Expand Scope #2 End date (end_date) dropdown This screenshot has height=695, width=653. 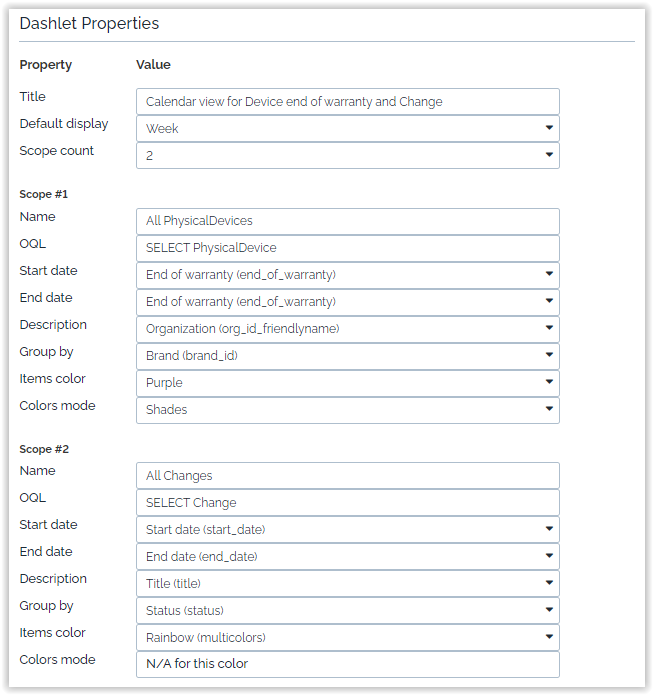pos(347,556)
